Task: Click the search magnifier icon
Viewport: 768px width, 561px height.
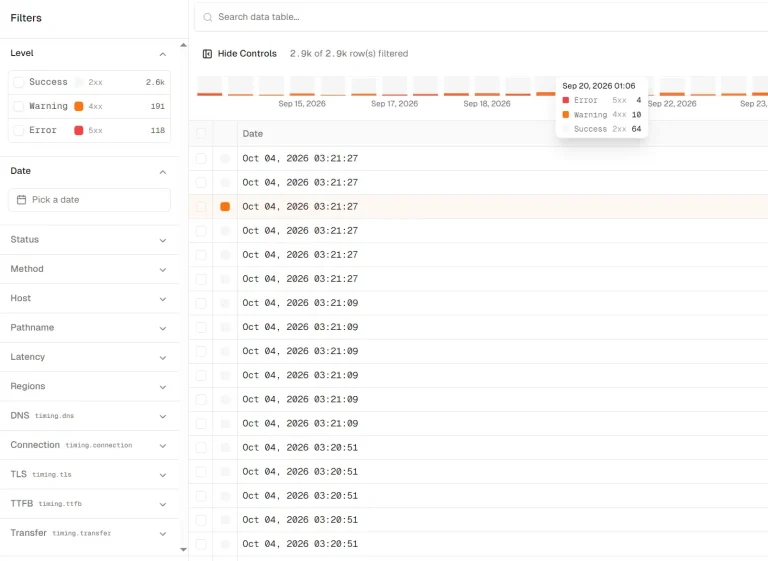Action: pyautogui.click(x=208, y=17)
